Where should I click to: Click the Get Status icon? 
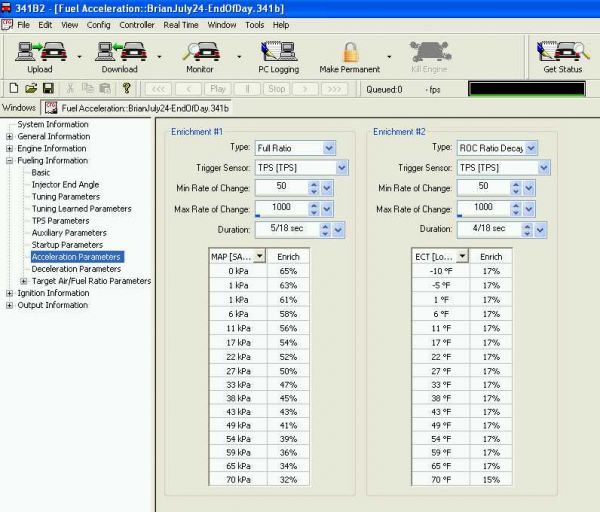click(562, 52)
